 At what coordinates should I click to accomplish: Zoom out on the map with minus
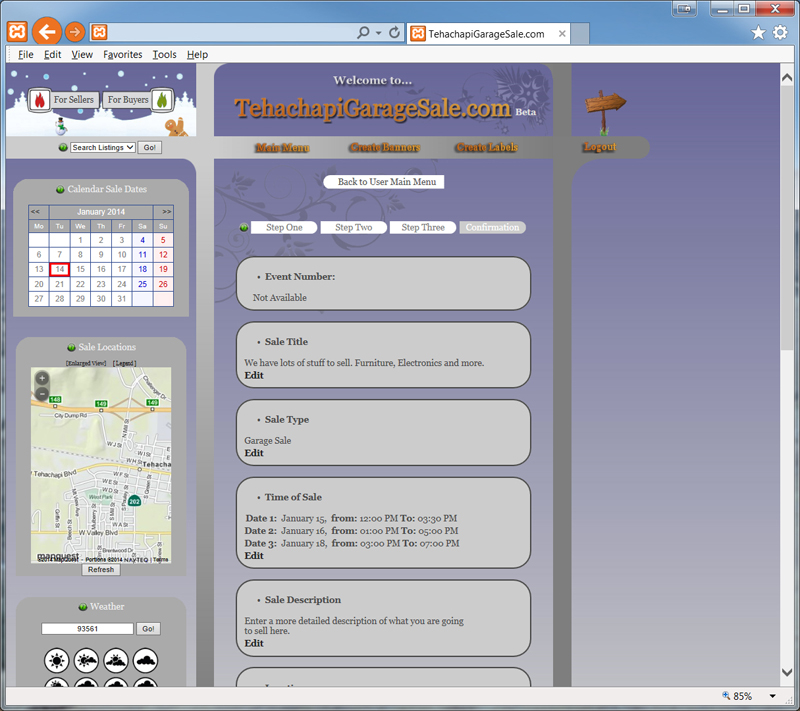click(x=42, y=393)
